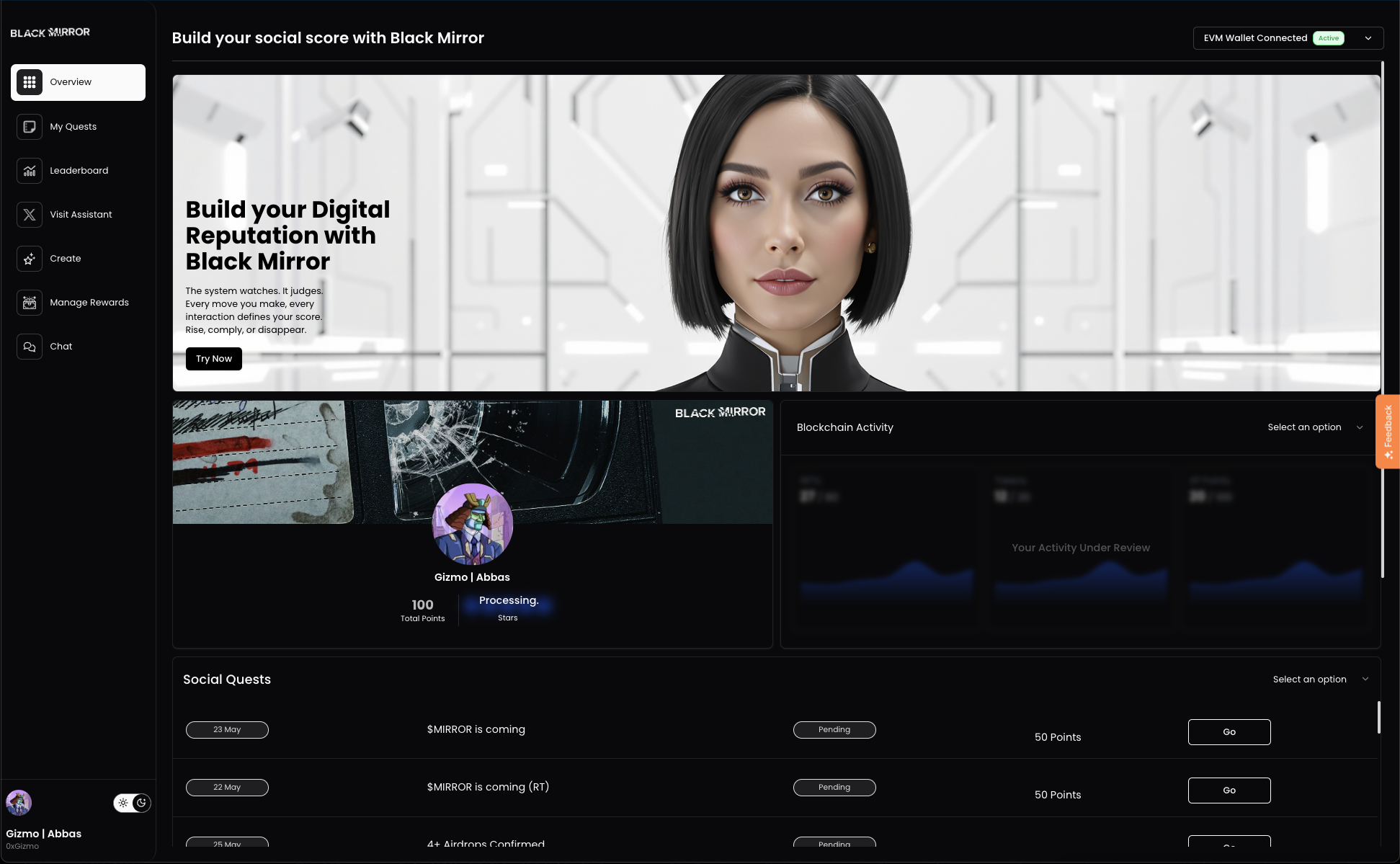Open Social Quests select an option dropdown
1400x864 pixels.
point(1320,680)
